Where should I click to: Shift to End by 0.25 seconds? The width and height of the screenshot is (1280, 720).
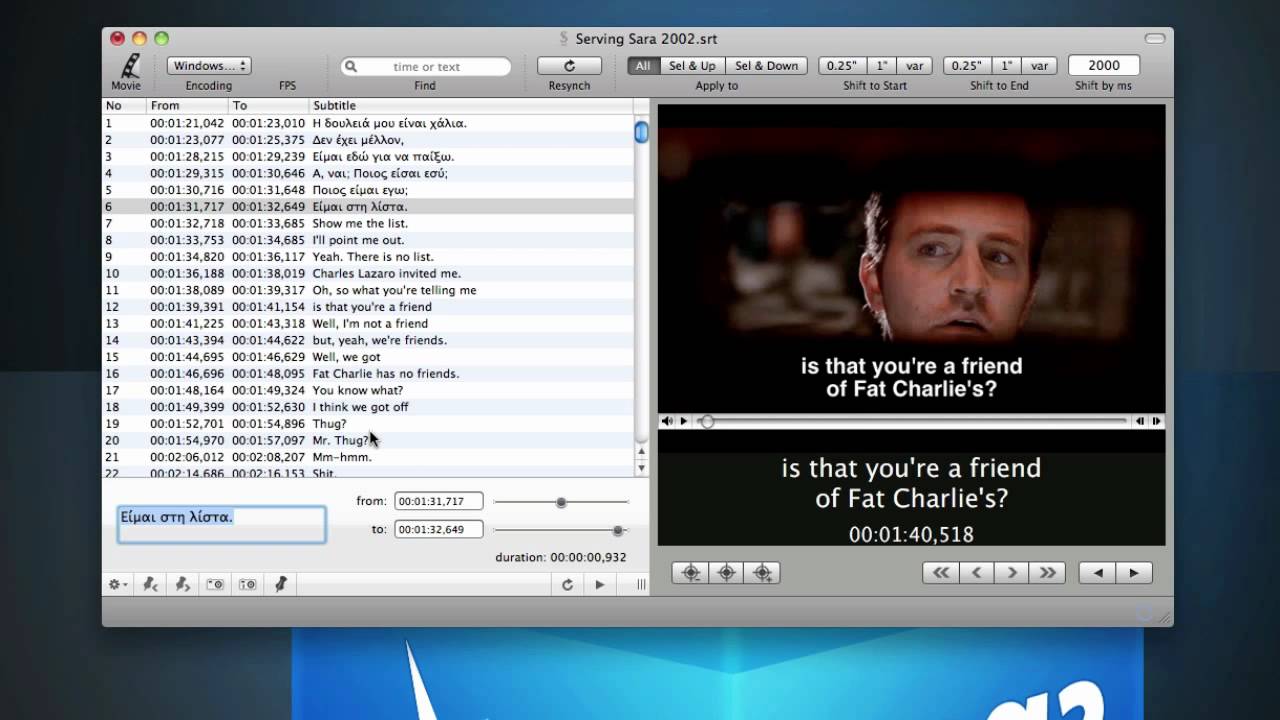[967, 66]
